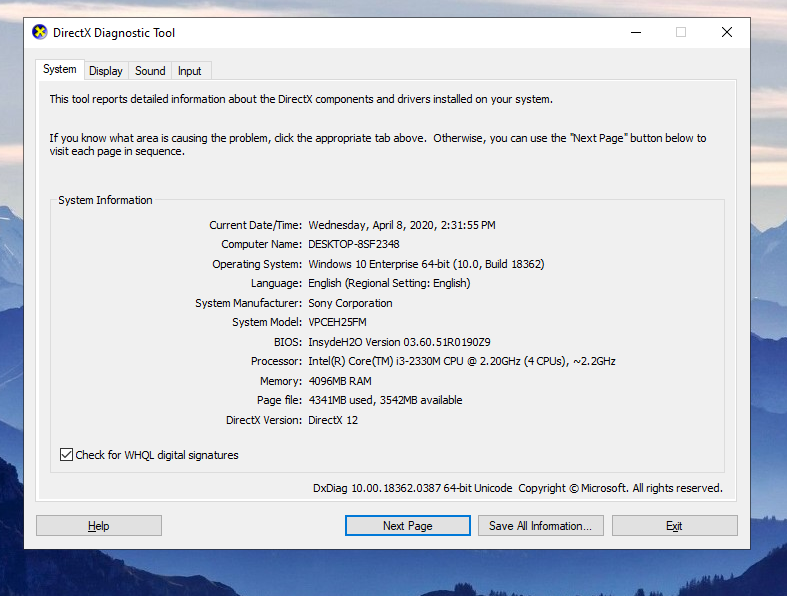Screen dimensions: 787x596
Task: Click the BIOS label
Action: point(288,342)
